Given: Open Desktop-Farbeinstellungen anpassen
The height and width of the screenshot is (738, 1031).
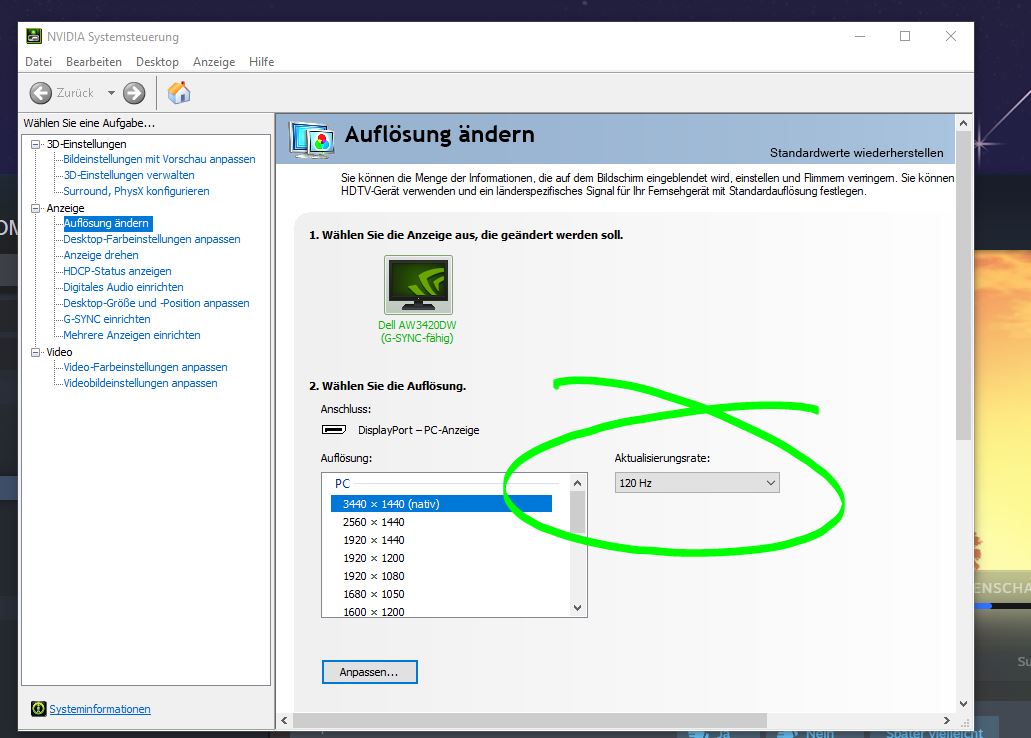Looking at the screenshot, I should coord(152,239).
